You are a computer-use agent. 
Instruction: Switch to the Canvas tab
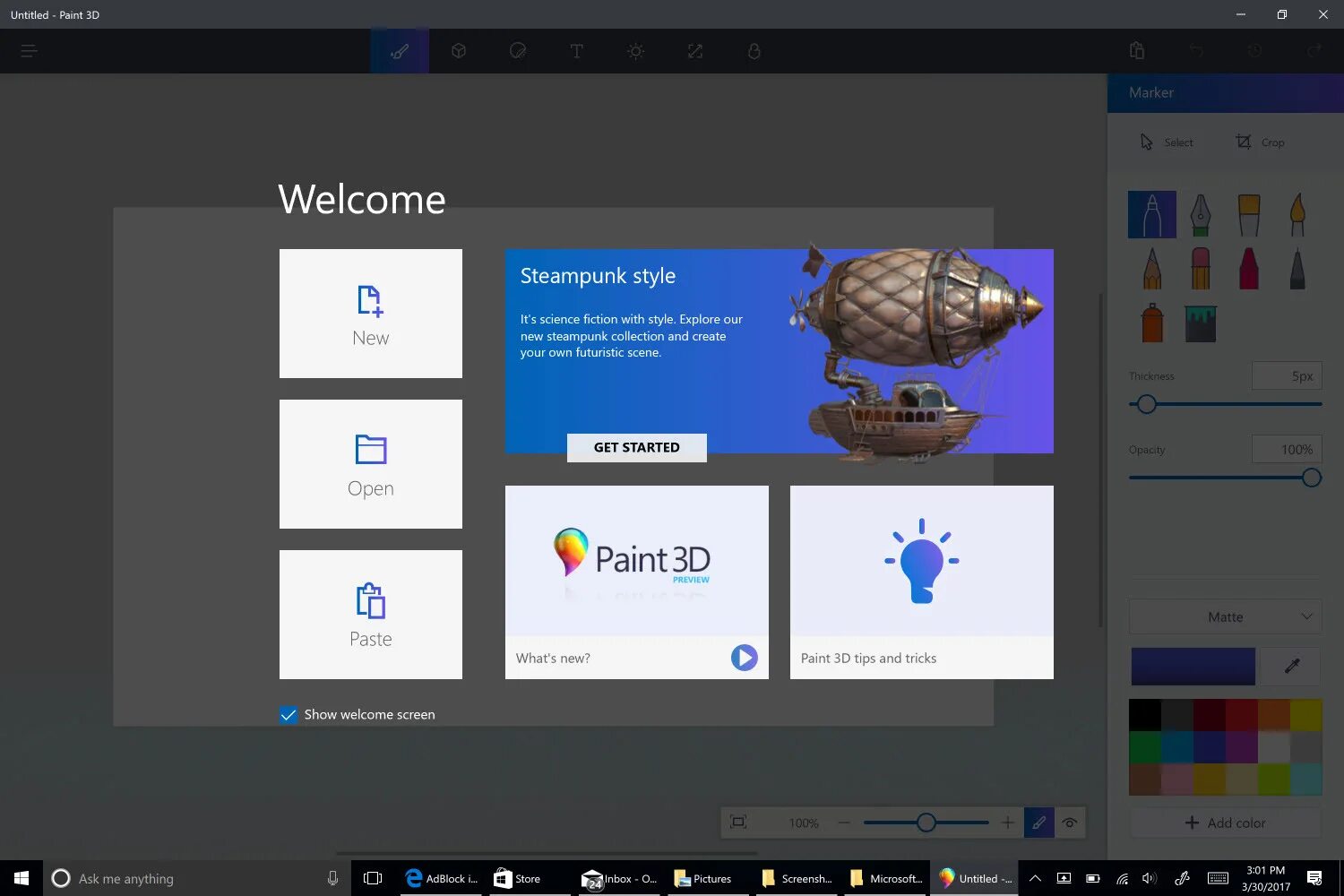click(695, 50)
